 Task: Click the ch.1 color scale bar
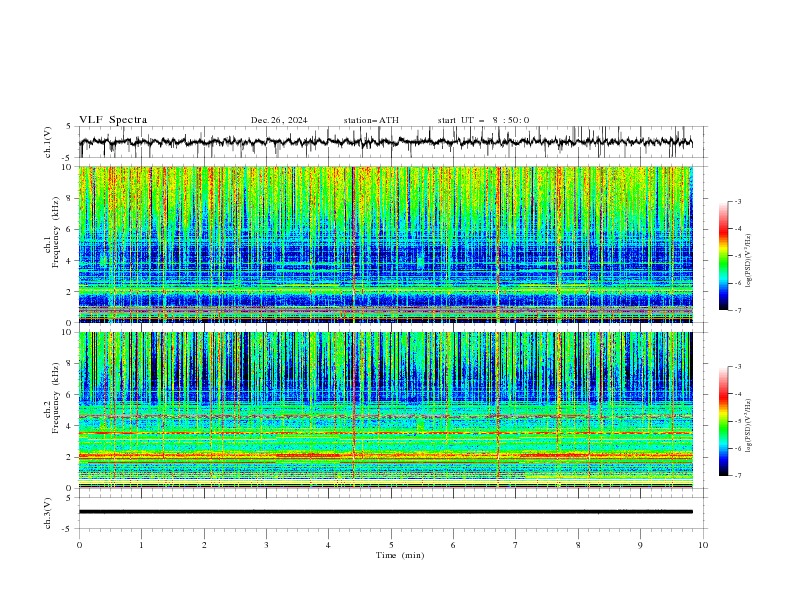pos(723,255)
